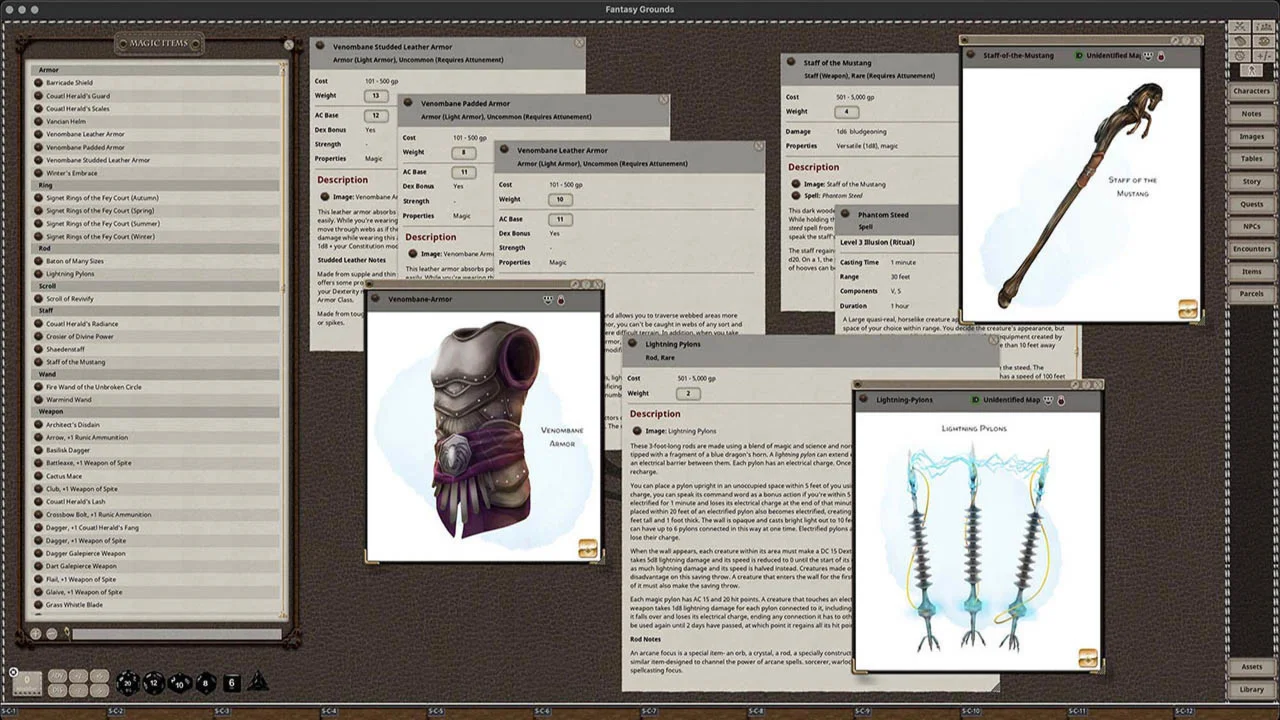Click the Weight field showing 13
Image resolution: width=1280 pixels, height=720 pixels.
[376, 96]
